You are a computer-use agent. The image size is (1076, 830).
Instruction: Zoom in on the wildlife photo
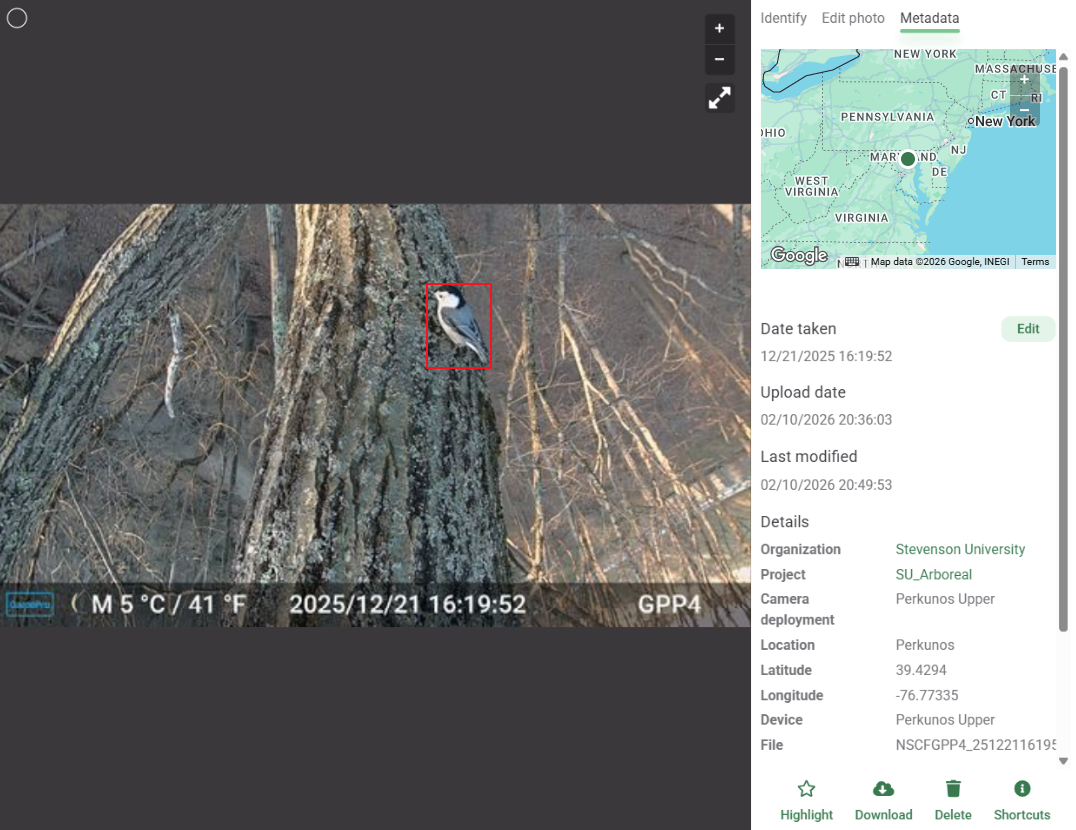tap(719, 29)
